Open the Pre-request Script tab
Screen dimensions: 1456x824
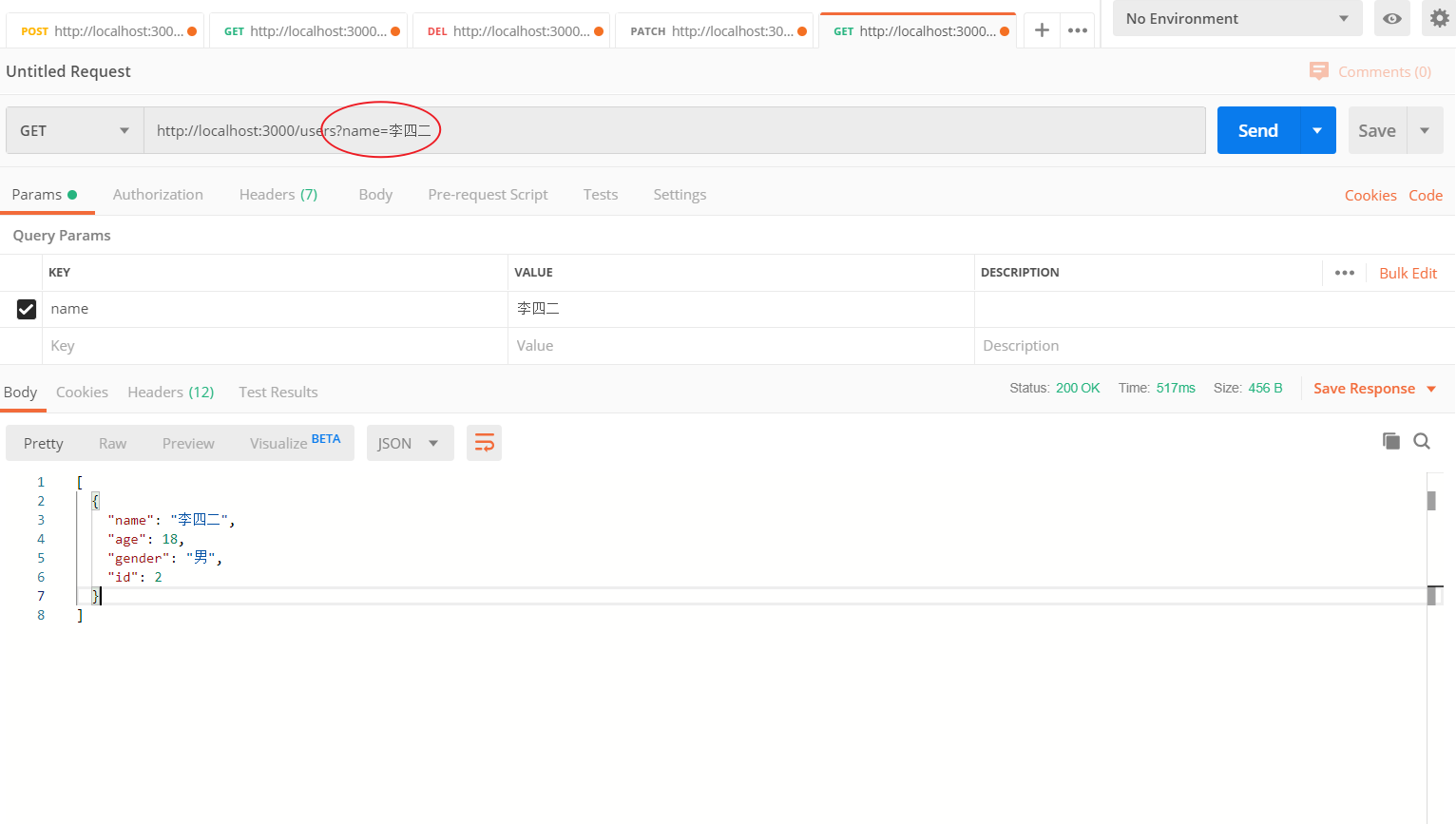[488, 195]
